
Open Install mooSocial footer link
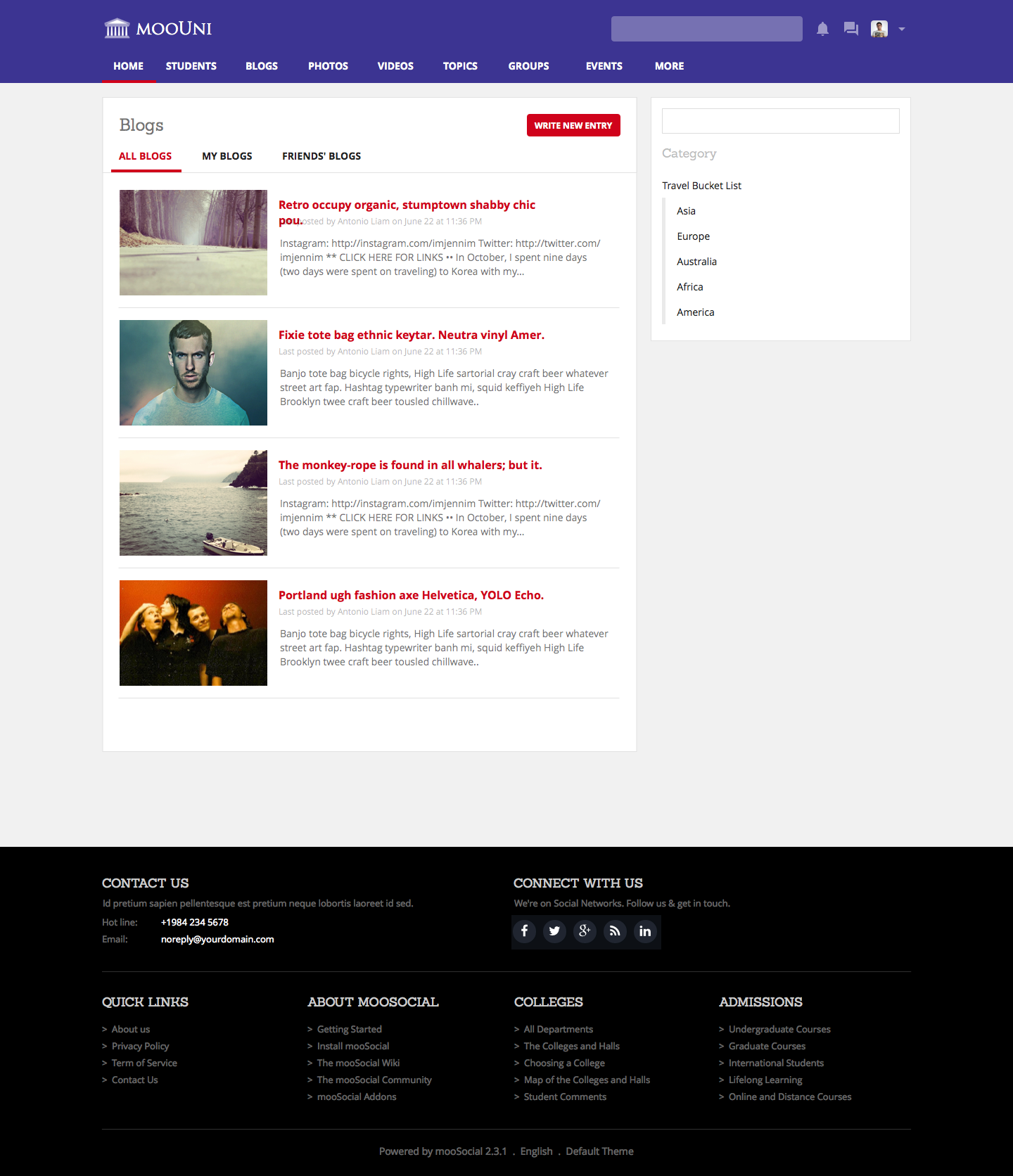353,1046
